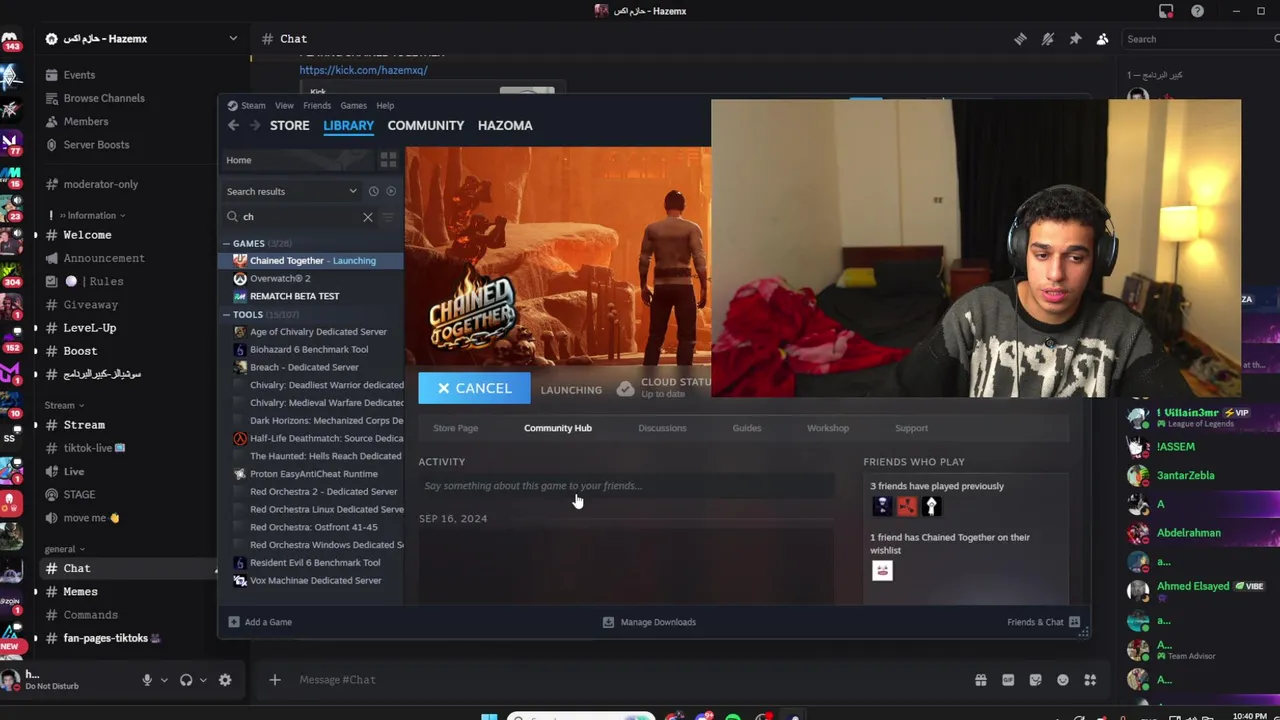This screenshot has height=720, width=1280.
Task: Deafen with the headphones icon
Action: pyautogui.click(x=186, y=680)
